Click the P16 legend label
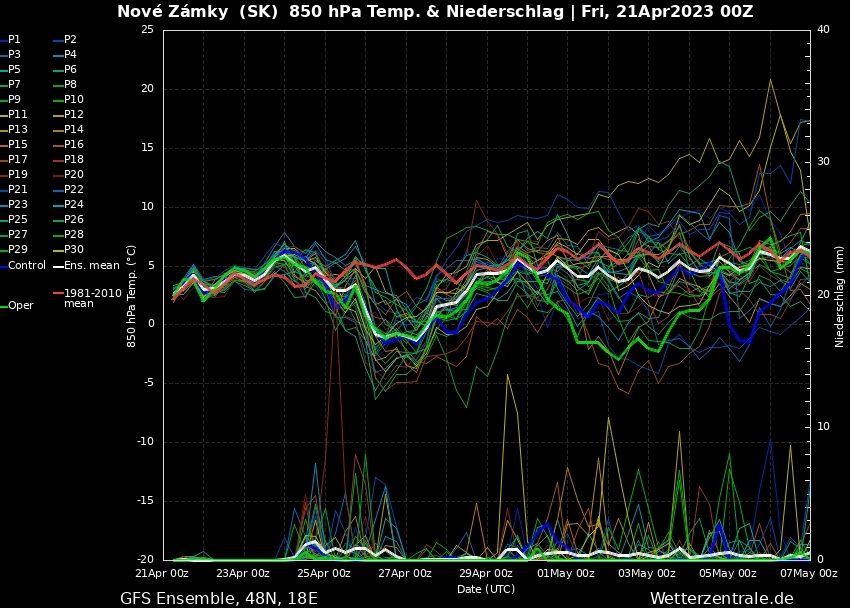The image size is (850, 608). 74,144
